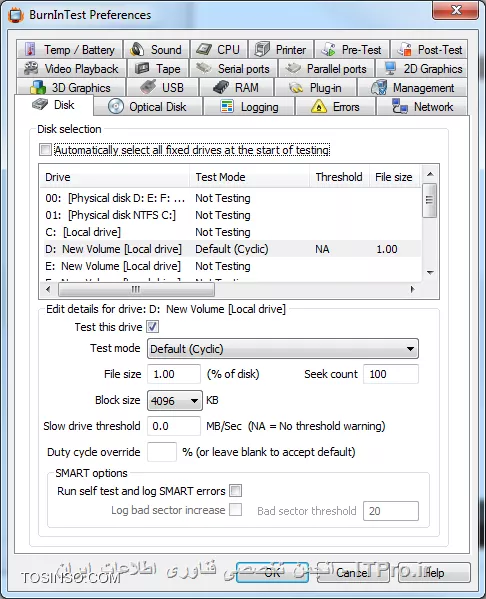
Task: Click the Threshold column header
Action: pyautogui.click(x=339, y=177)
